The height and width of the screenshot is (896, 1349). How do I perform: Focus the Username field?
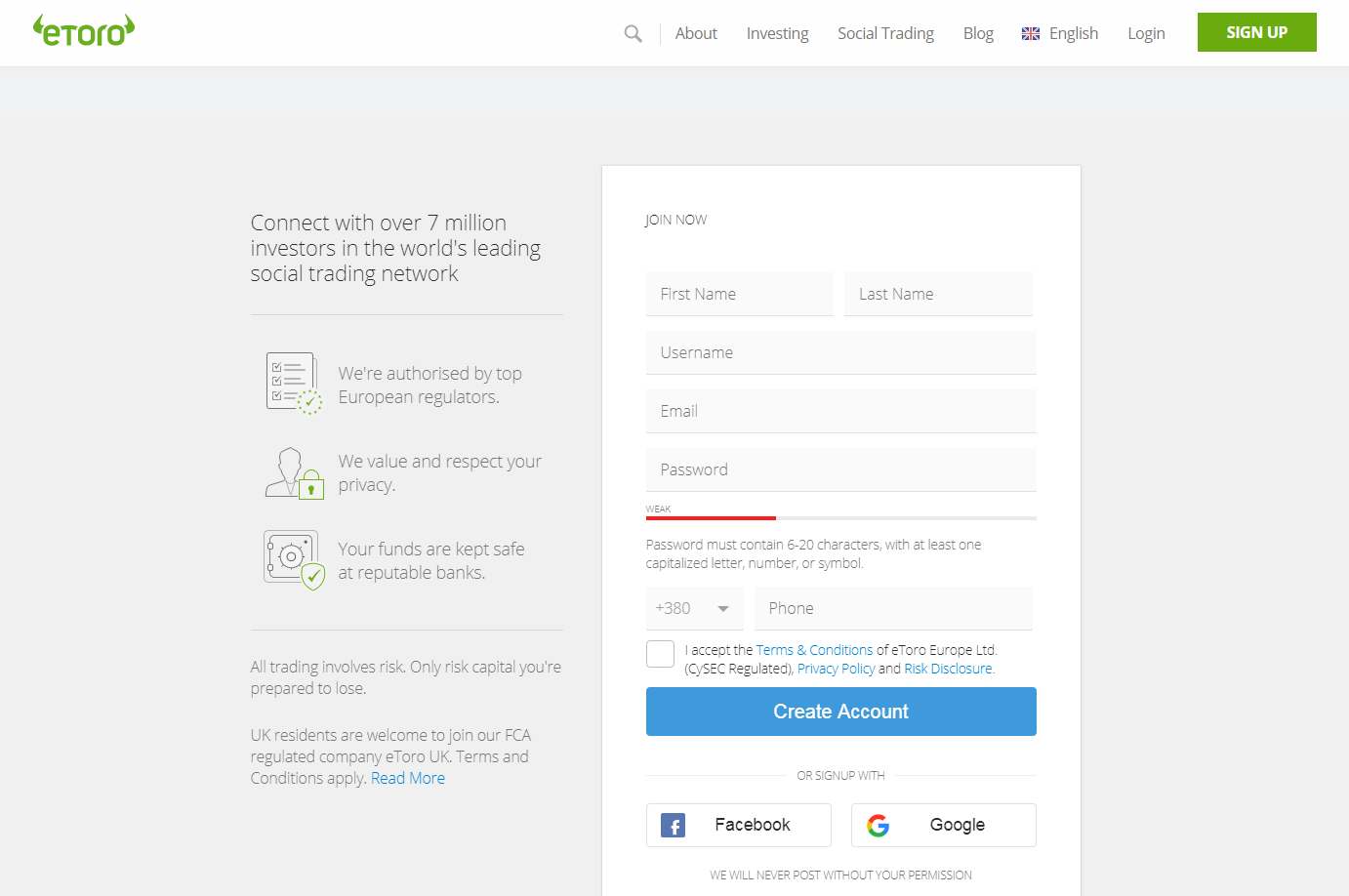[841, 352]
